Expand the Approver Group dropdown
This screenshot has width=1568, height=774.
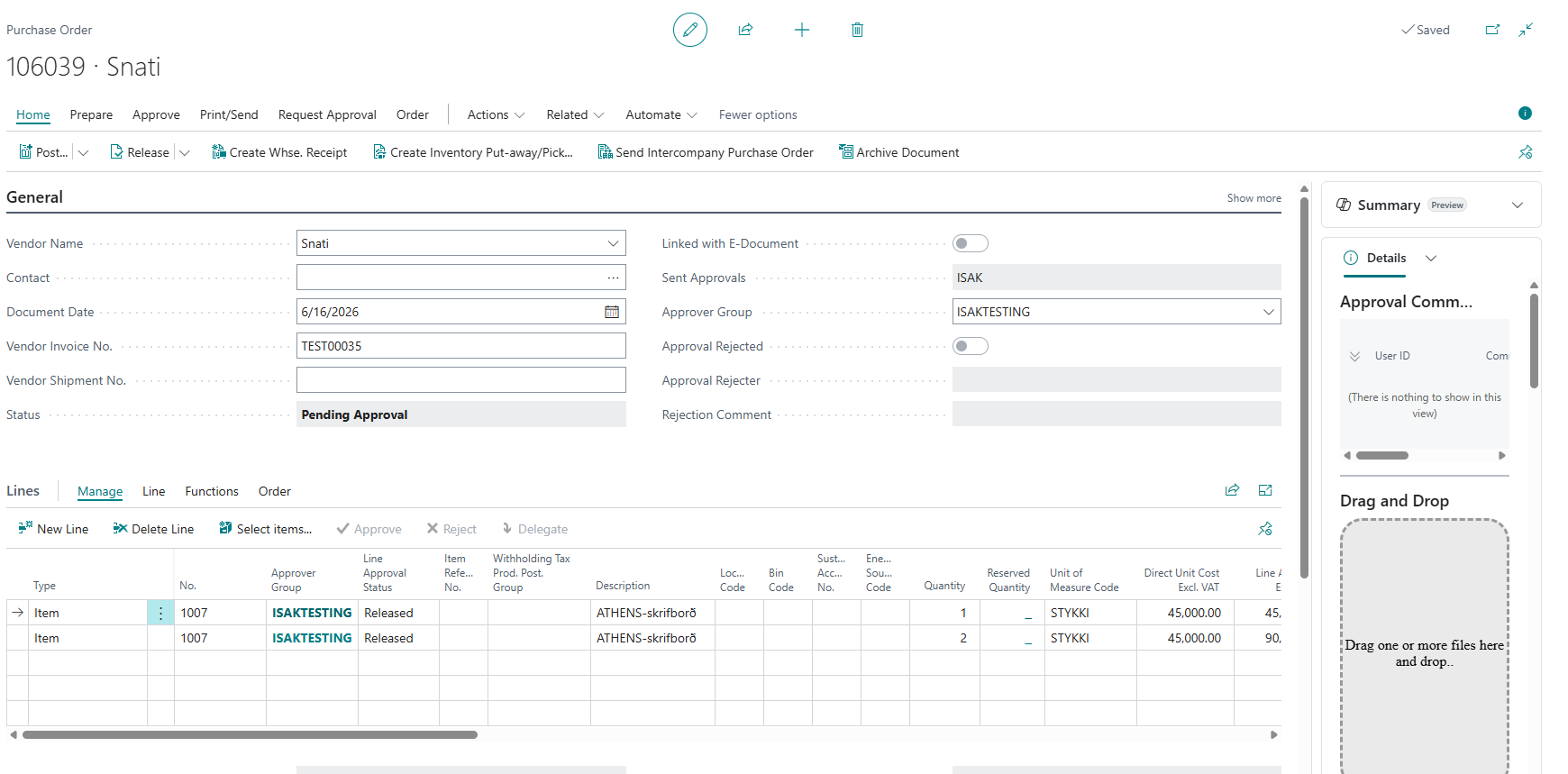point(1268,312)
